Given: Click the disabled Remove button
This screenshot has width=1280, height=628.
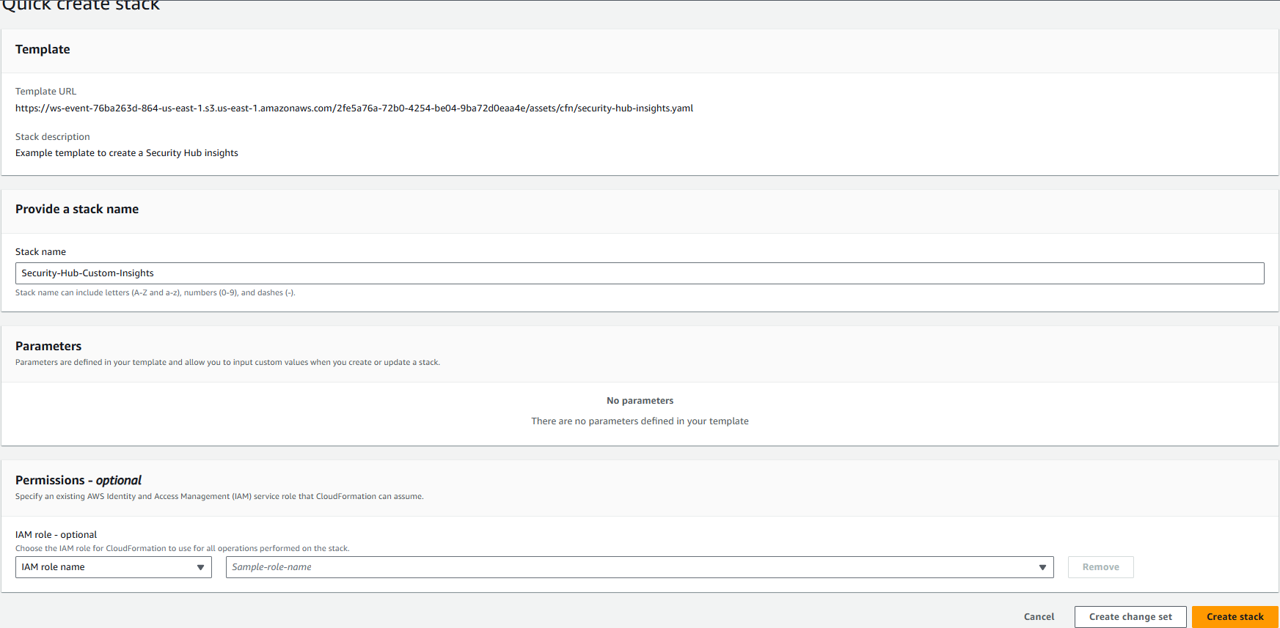Looking at the screenshot, I should pos(1100,567).
